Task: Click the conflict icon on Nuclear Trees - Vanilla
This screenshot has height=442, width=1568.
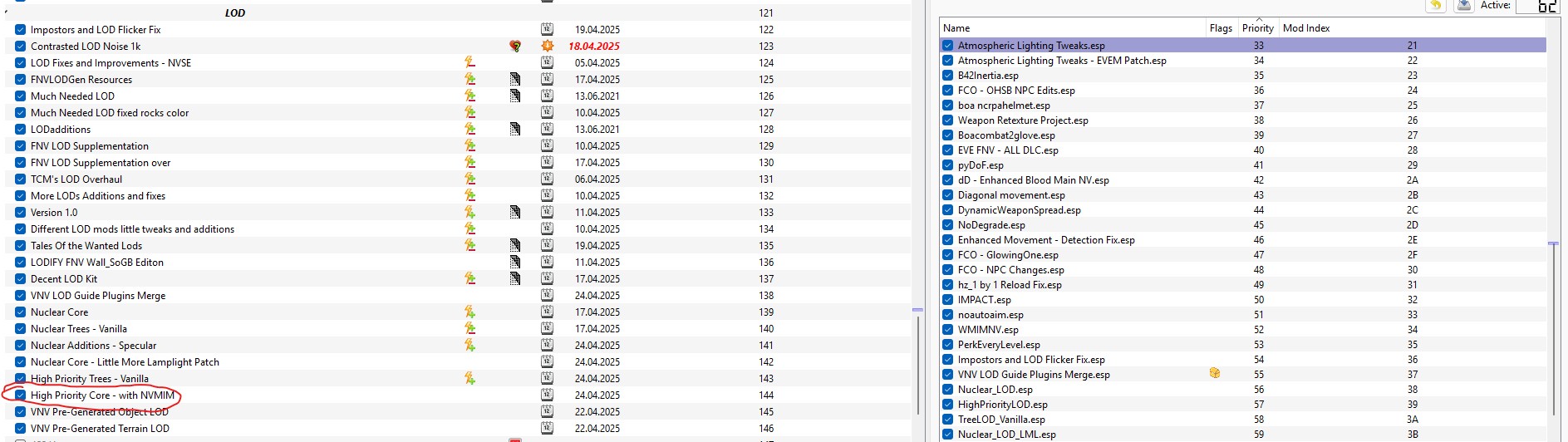Action: pos(469,328)
